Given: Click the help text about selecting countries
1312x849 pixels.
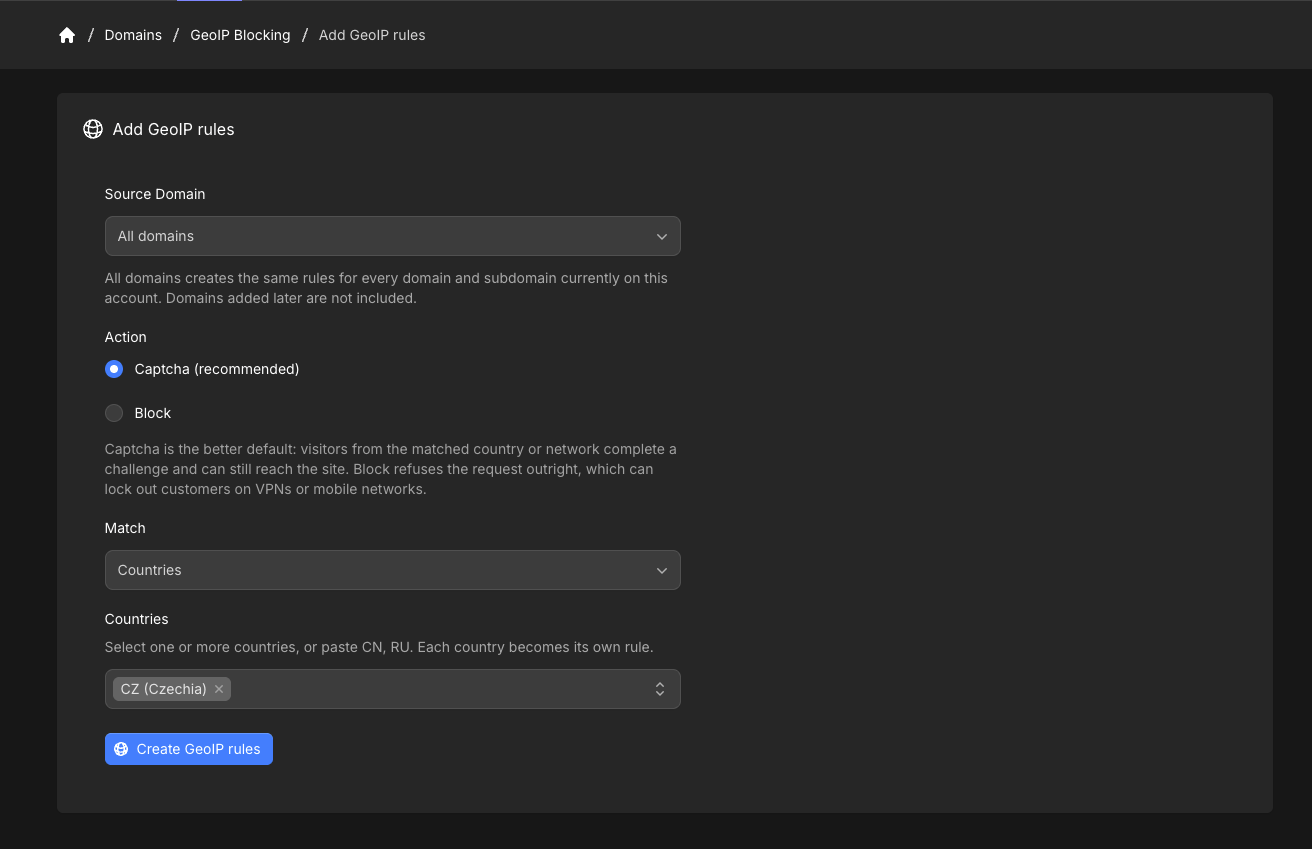Looking at the screenshot, I should (379, 647).
